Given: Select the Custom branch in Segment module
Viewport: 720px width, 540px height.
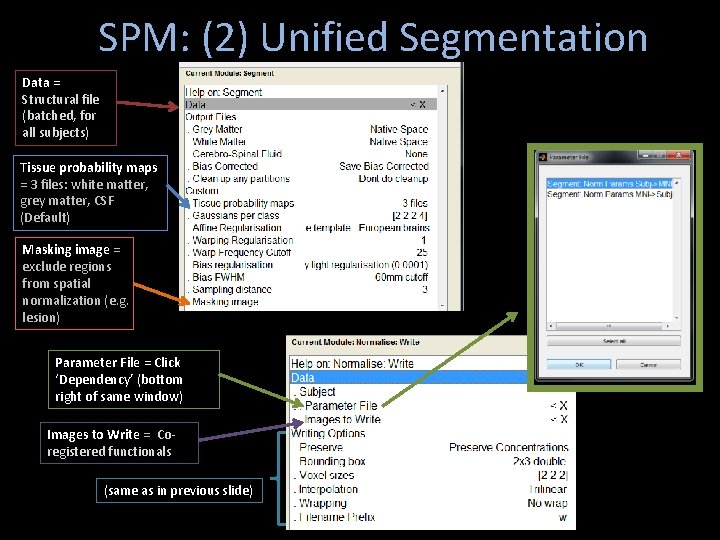Looking at the screenshot, I should coord(311,191).
